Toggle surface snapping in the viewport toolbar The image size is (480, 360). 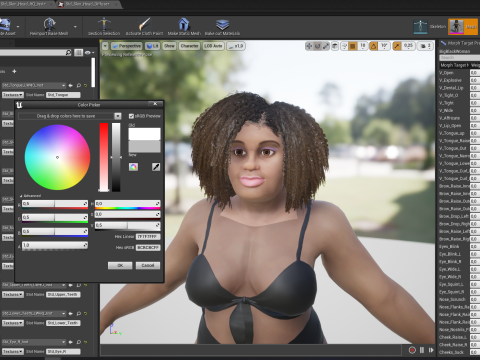[x=344, y=46]
